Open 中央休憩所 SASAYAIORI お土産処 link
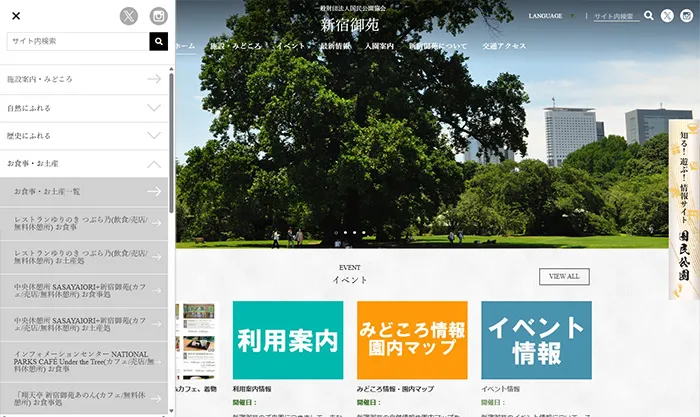Viewport: 700px width, 417px height. click(79, 324)
